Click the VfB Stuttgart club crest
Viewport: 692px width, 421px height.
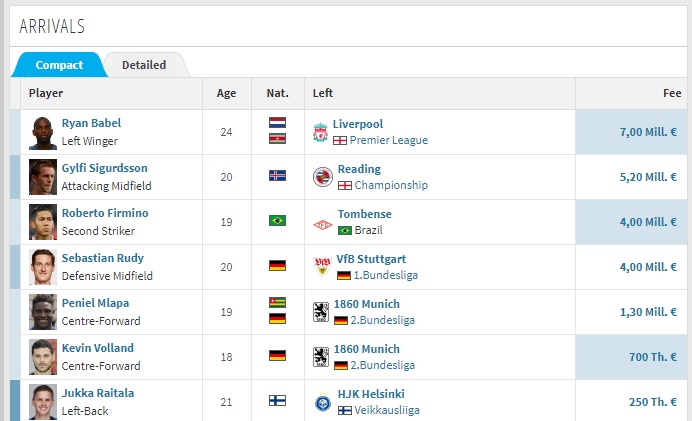(321, 267)
